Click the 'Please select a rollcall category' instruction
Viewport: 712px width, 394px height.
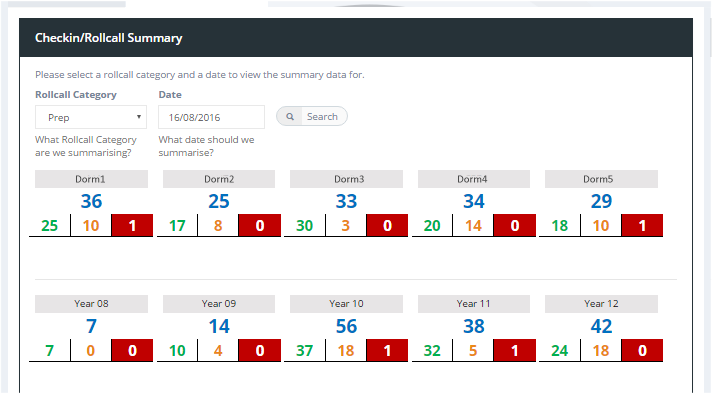(200, 74)
